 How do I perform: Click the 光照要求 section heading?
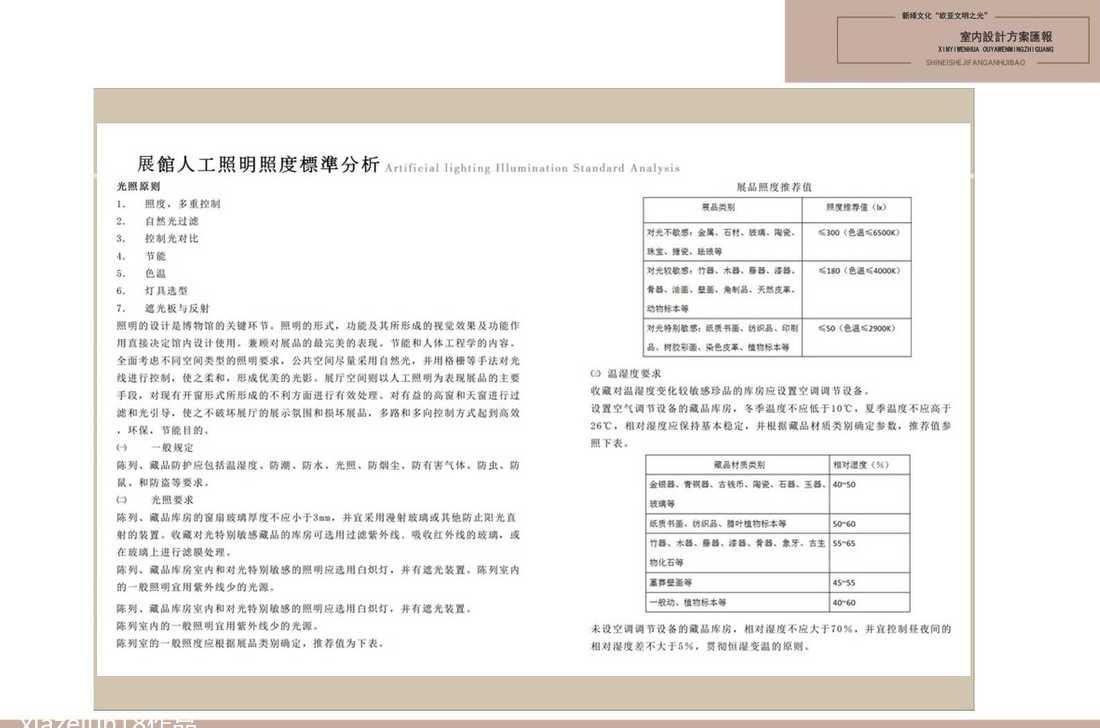click(x=172, y=499)
